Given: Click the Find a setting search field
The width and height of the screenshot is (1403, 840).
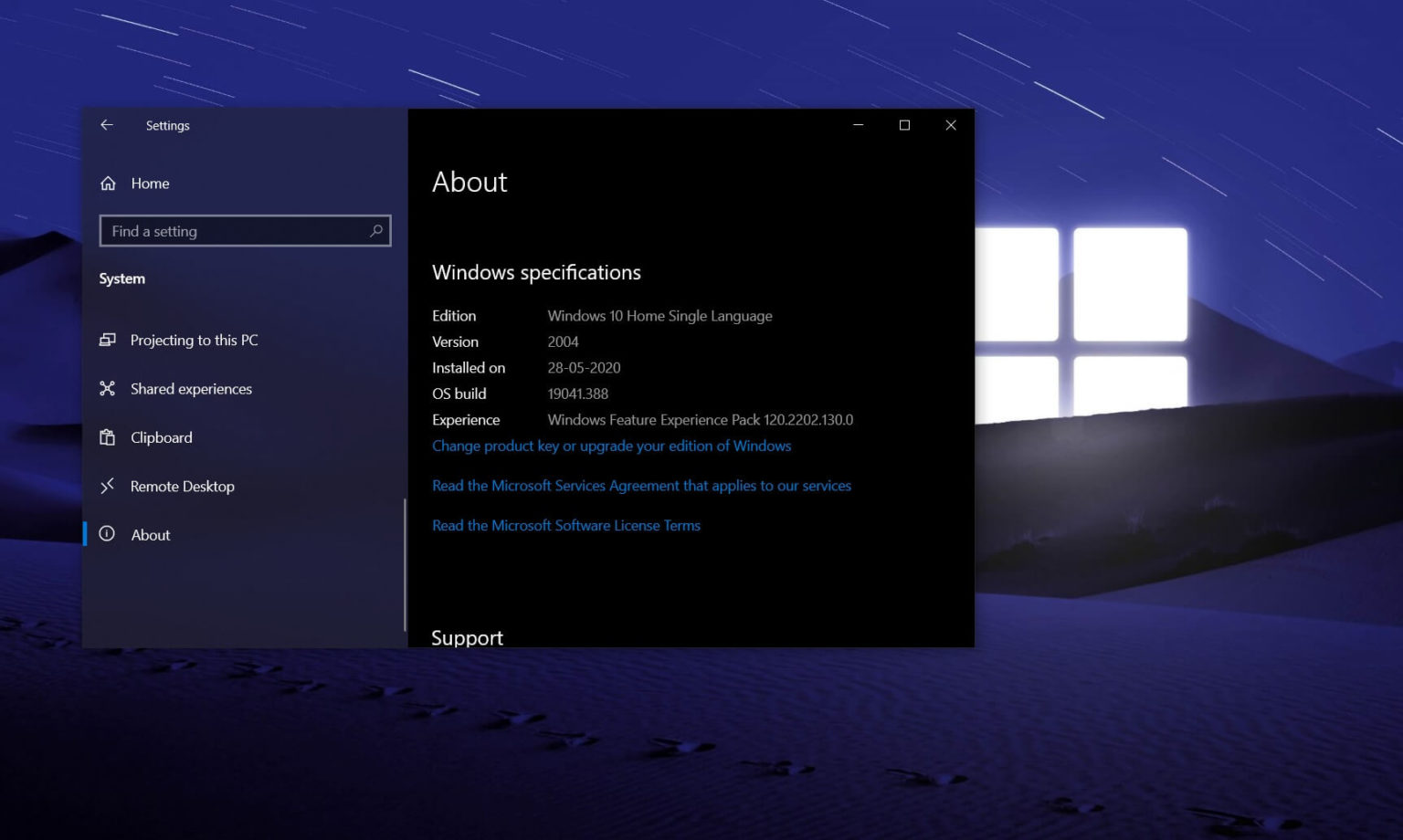Looking at the screenshot, I should 233,231.
